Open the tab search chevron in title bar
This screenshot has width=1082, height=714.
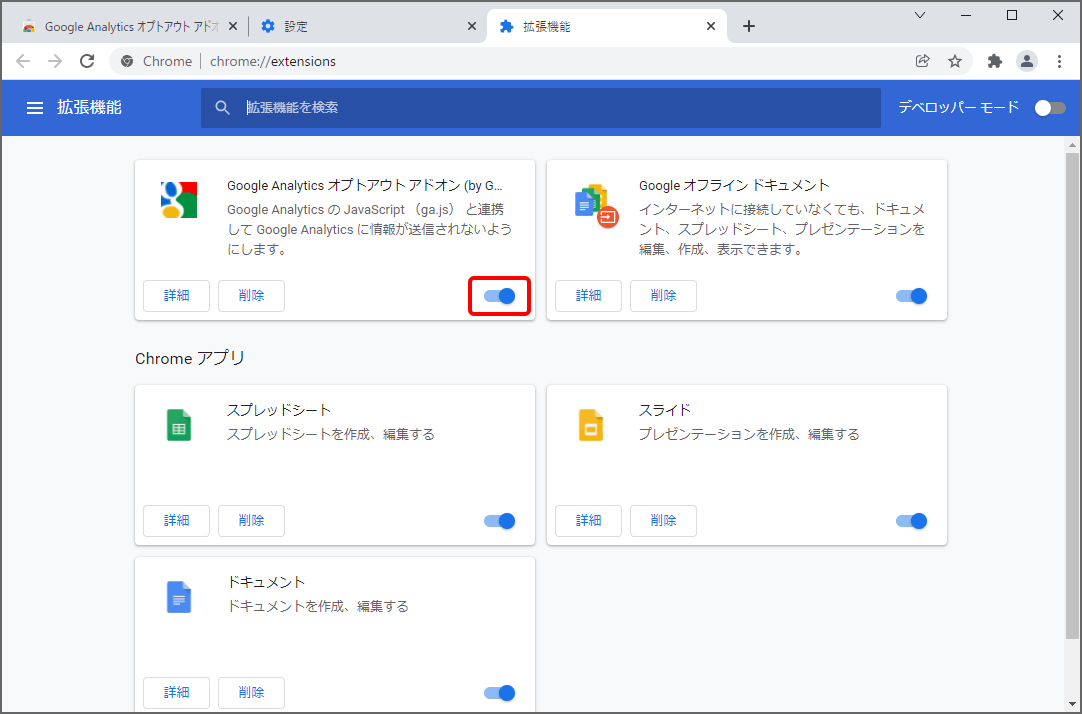(x=920, y=15)
